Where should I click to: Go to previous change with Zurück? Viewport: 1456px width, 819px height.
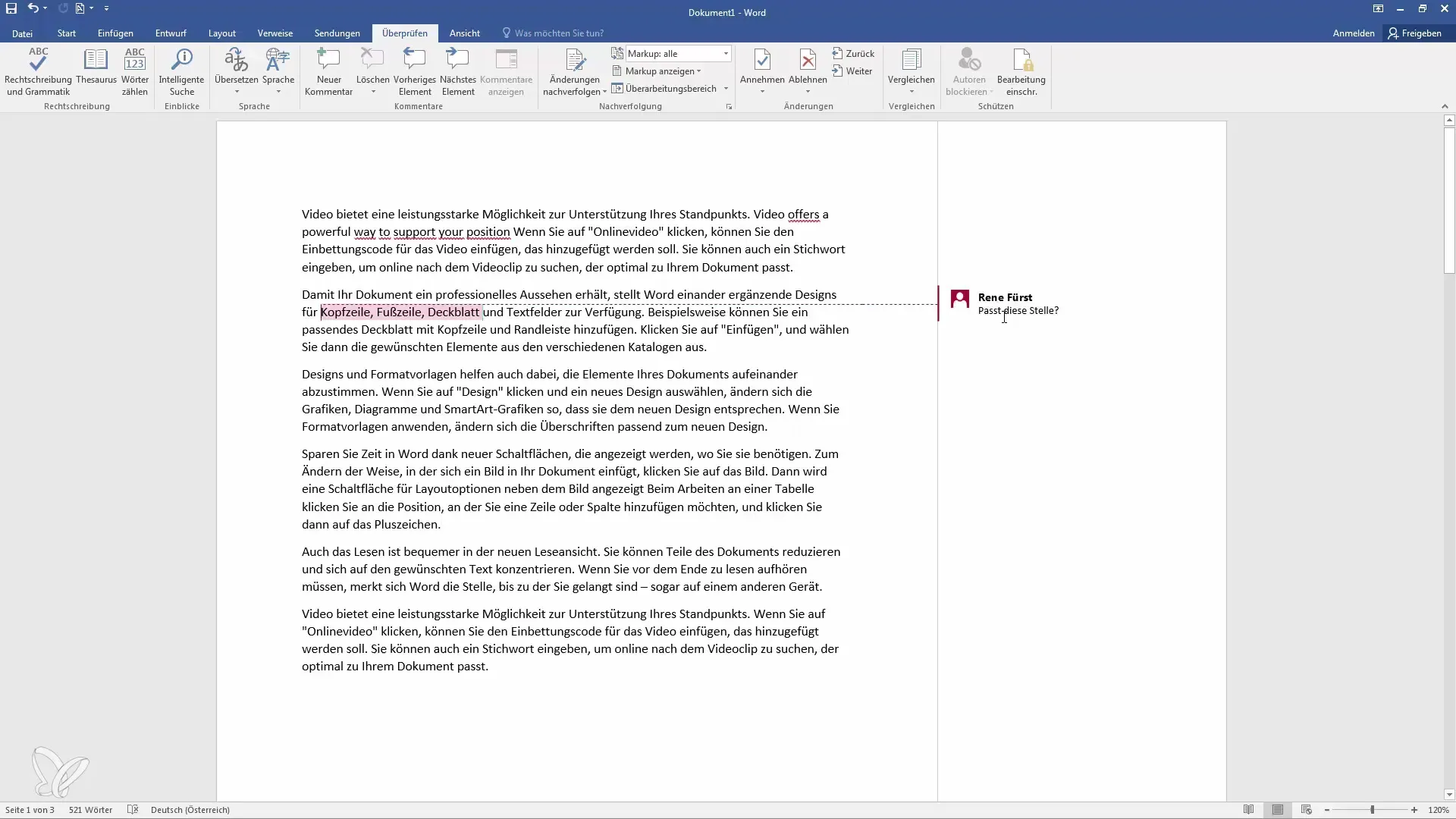tap(853, 54)
